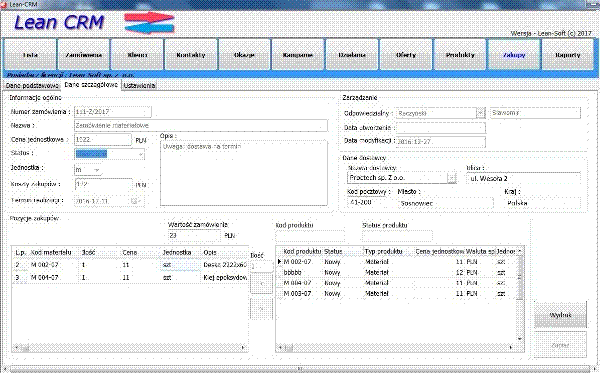Screen dimensions: 600x373
Task: Click the Kod produktu column header
Action: pyautogui.click(x=302, y=251)
